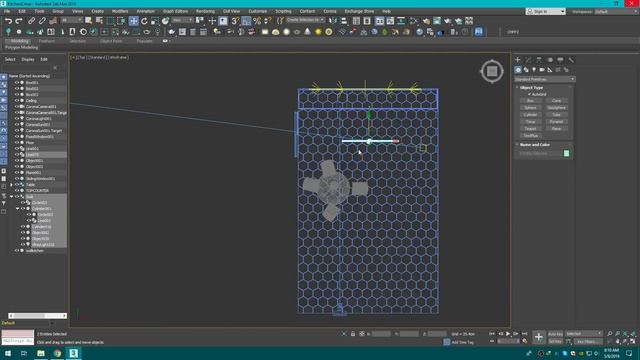
Task: Open the reference coordinate system dropdown
Action: point(182,20)
